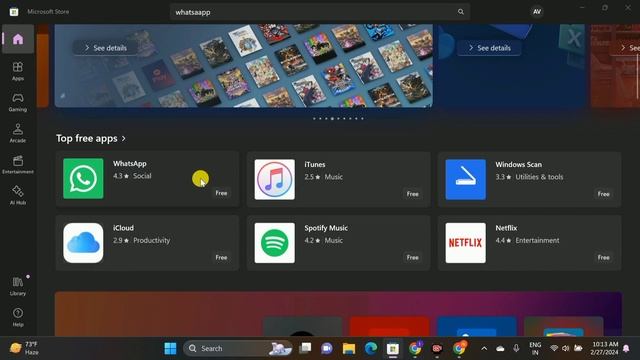The image size is (640, 360).
Task: Click the search magnifier icon
Action: (461, 12)
